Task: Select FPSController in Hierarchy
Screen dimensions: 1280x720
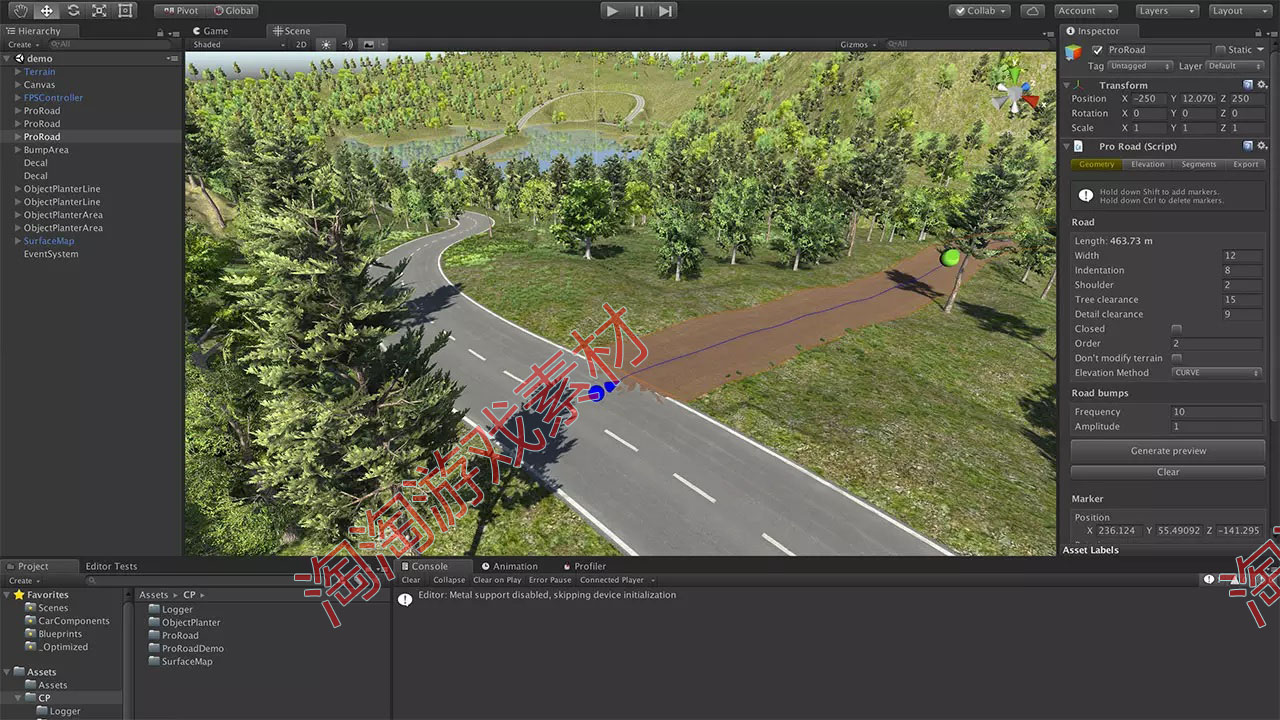Action: tap(53, 98)
